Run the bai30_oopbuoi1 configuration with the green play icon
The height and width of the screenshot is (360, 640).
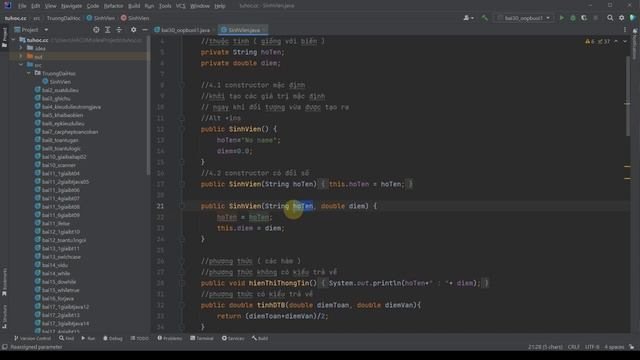point(562,18)
